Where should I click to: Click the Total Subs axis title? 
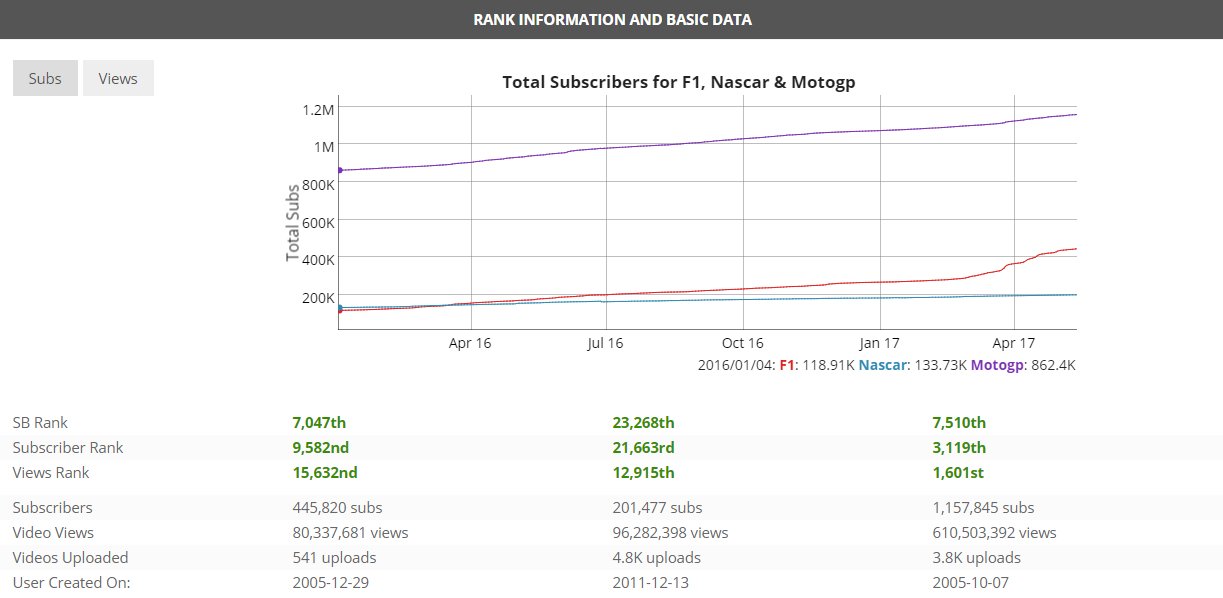coord(293,223)
